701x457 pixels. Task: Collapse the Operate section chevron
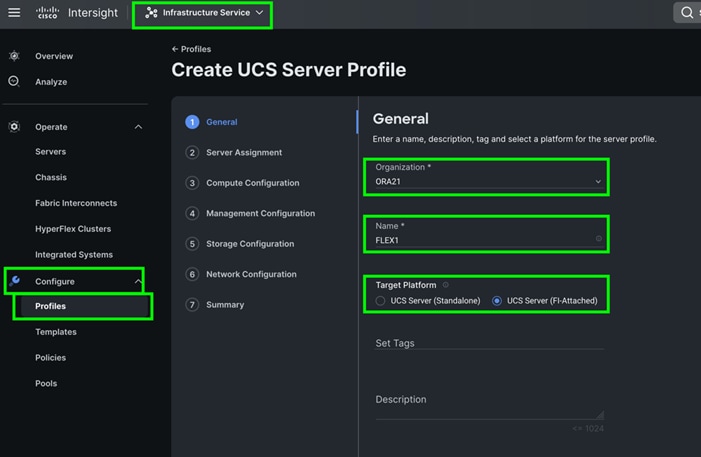(x=139, y=127)
